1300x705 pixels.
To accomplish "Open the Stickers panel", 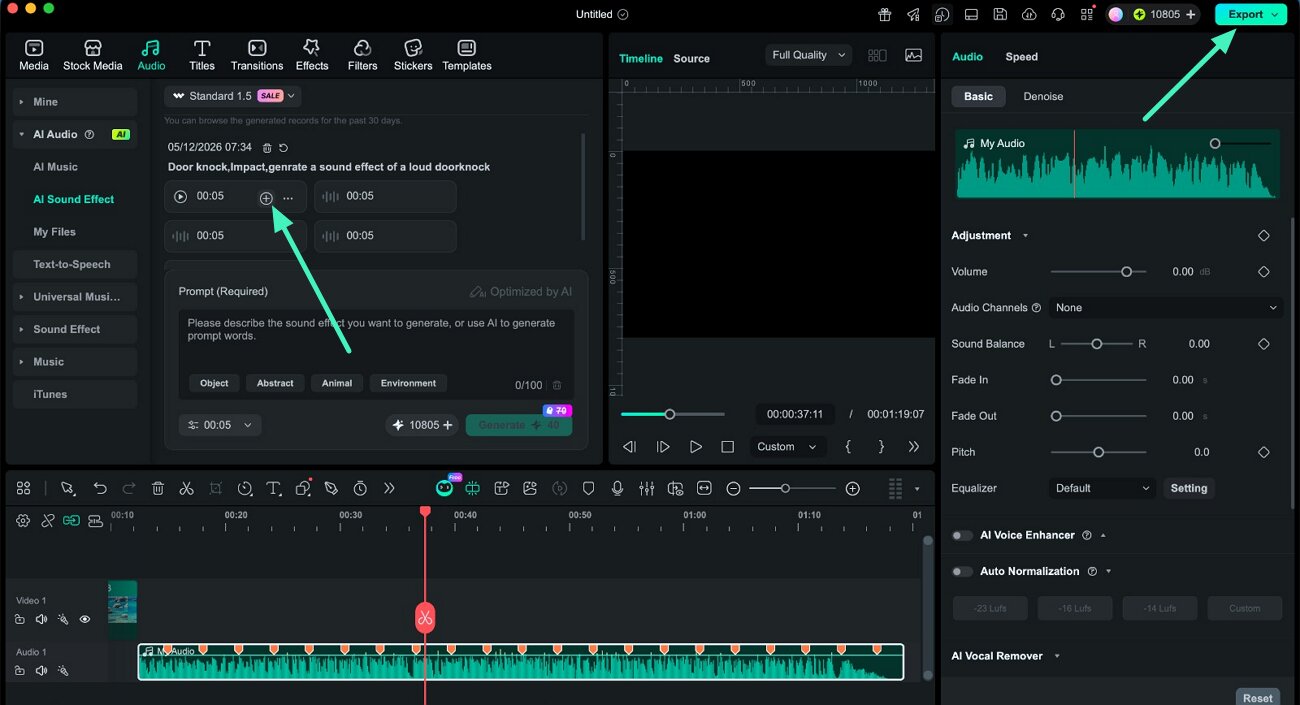I will [413, 55].
